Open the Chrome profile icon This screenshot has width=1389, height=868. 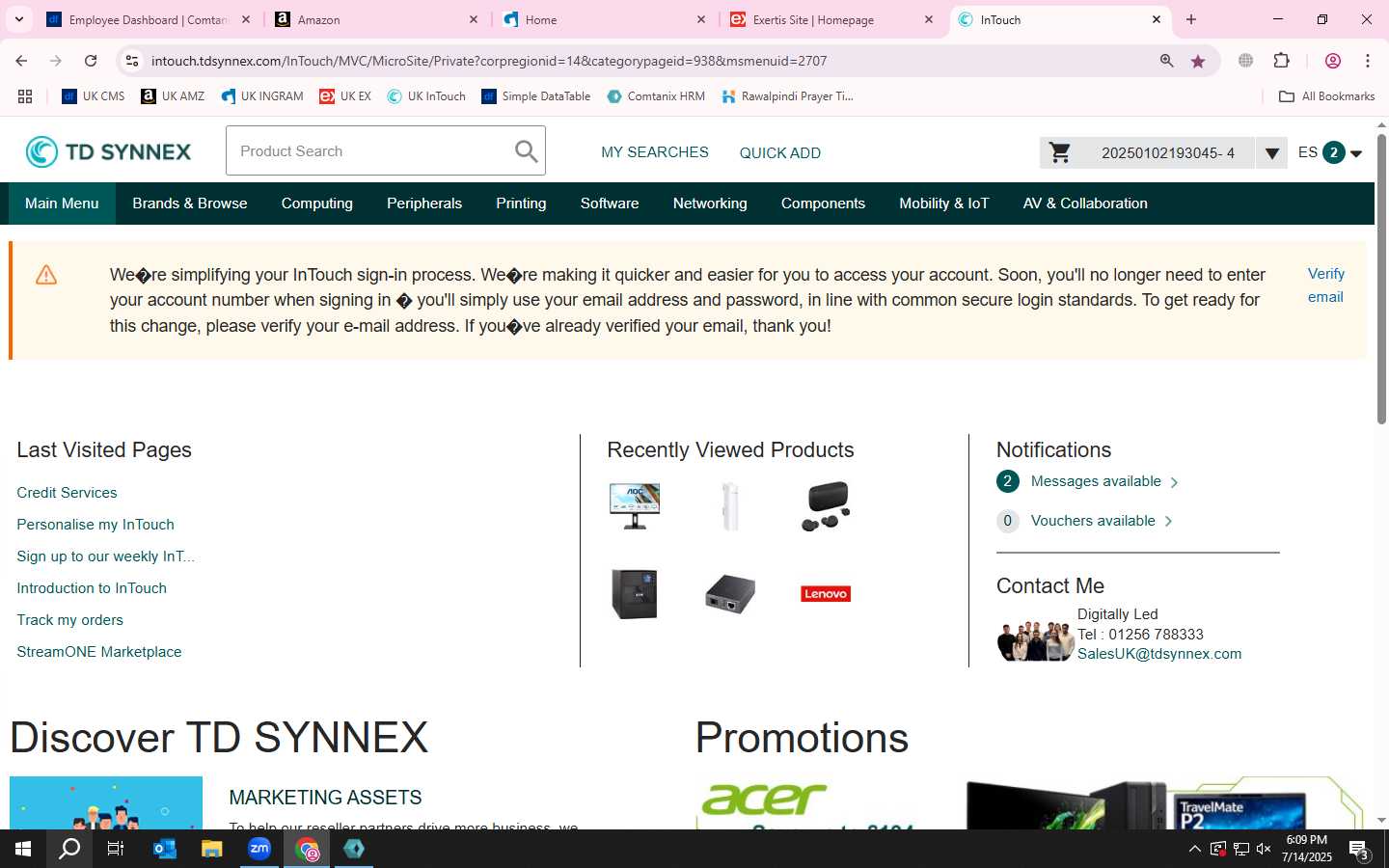(1333, 61)
